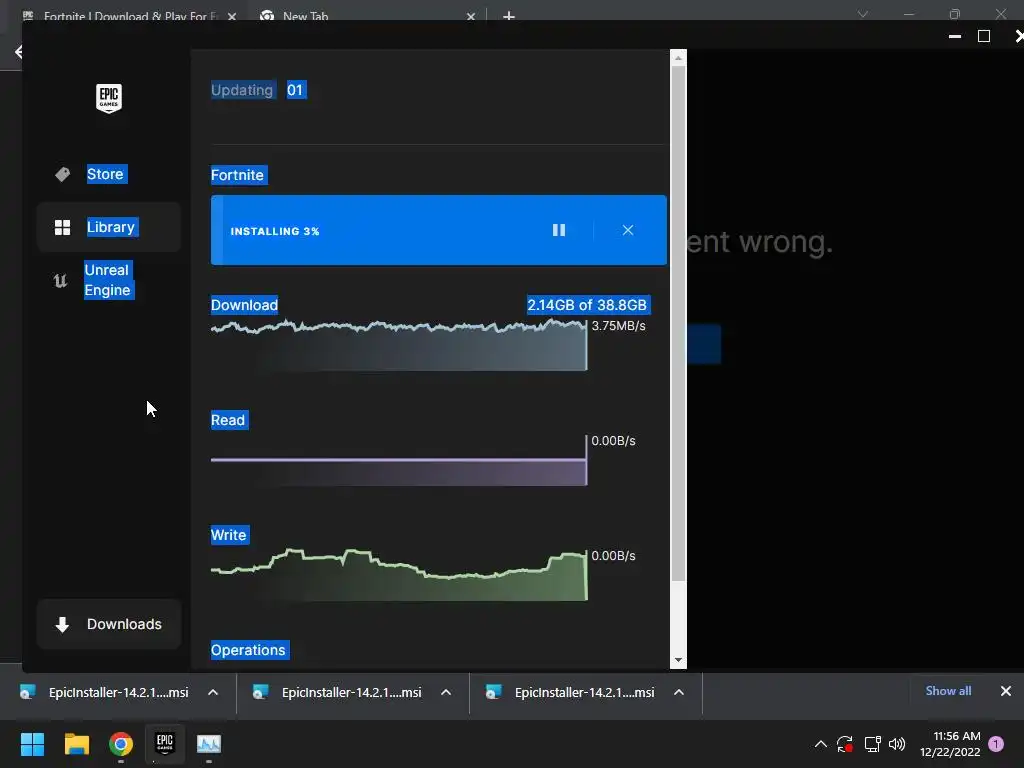Show hidden system tray icons
1024x768 pixels.
[821, 744]
